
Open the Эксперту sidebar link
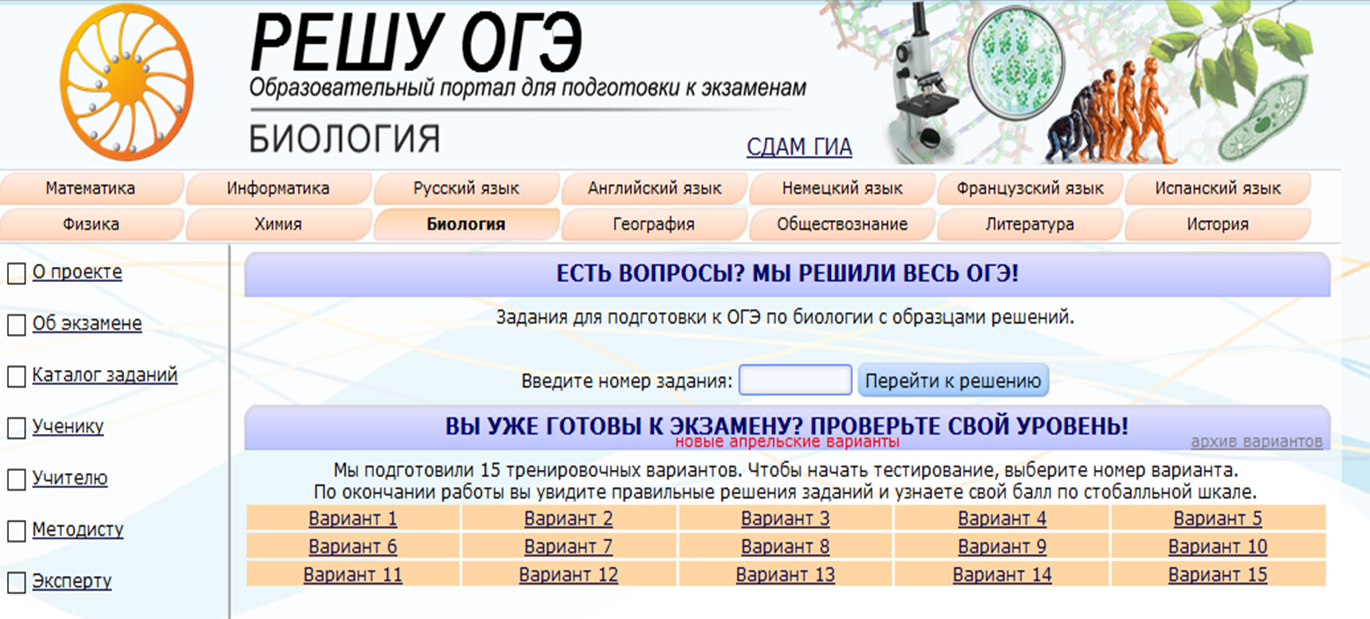[x=72, y=581]
